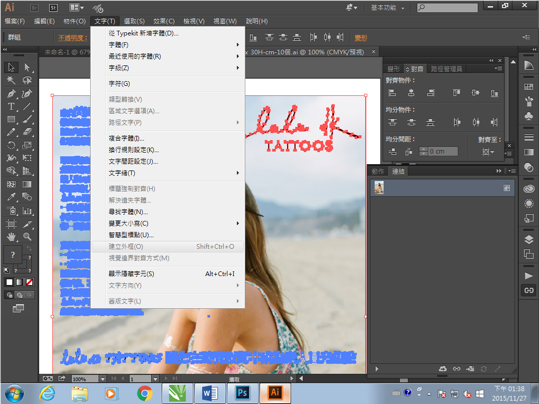Viewport: 539px width, 404px height.
Task: Expand the 變更大小寫(C) submenu arrow
Action: point(238,223)
